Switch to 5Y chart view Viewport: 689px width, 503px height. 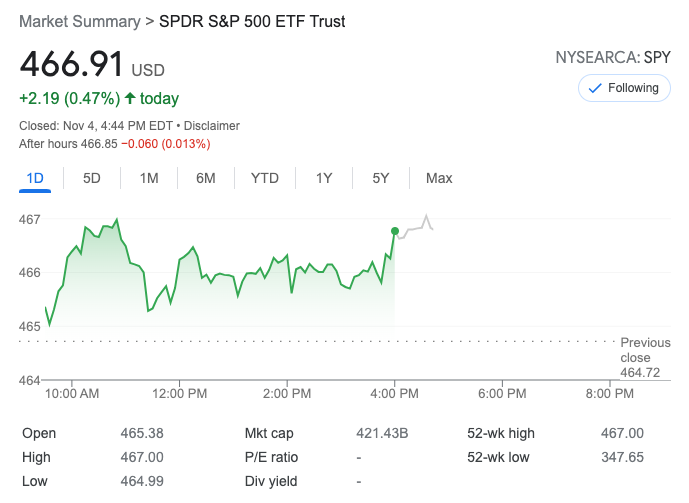tap(381, 178)
